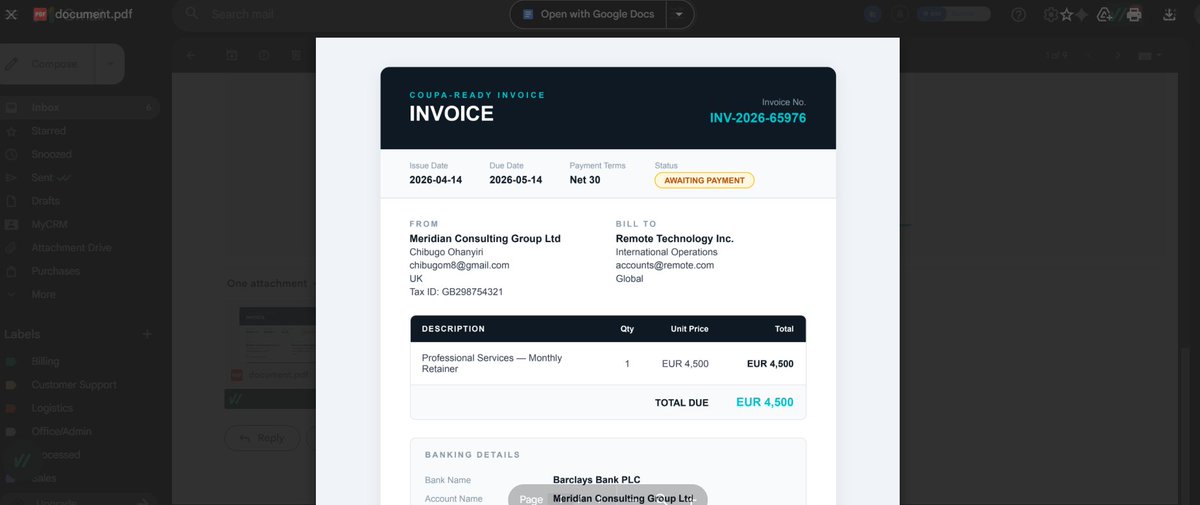Click the document.pdf title in the top bar
The image size is (1200, 505).
pos(93,15)
